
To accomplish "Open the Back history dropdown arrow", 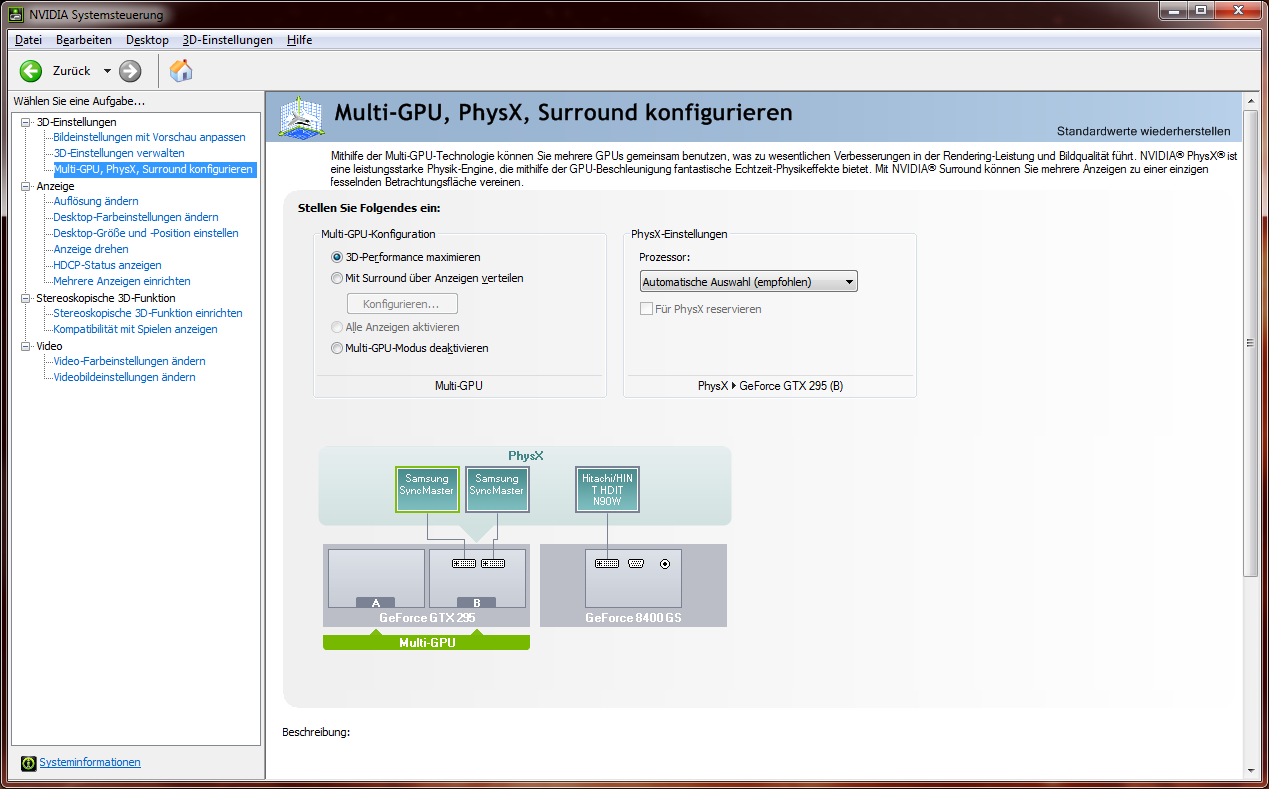I will tap(107, 71).
